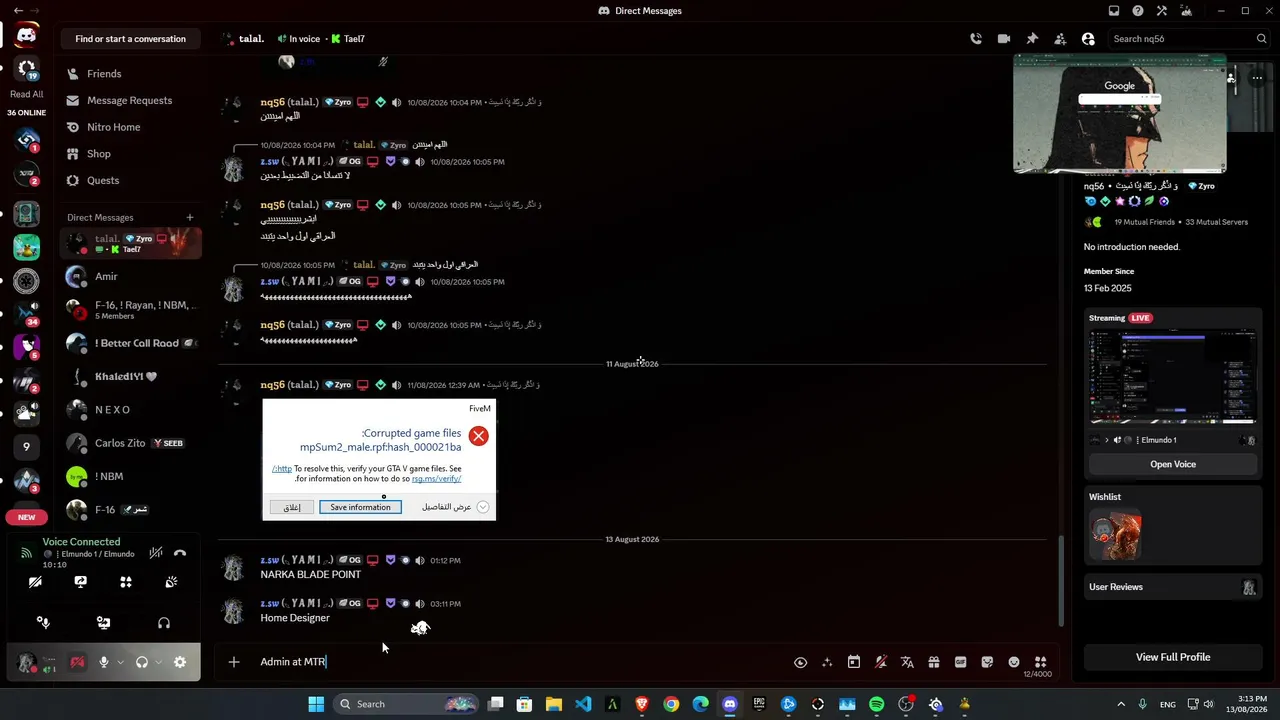
Task: Start a voice call with talal.
Action: coord(976,39)
